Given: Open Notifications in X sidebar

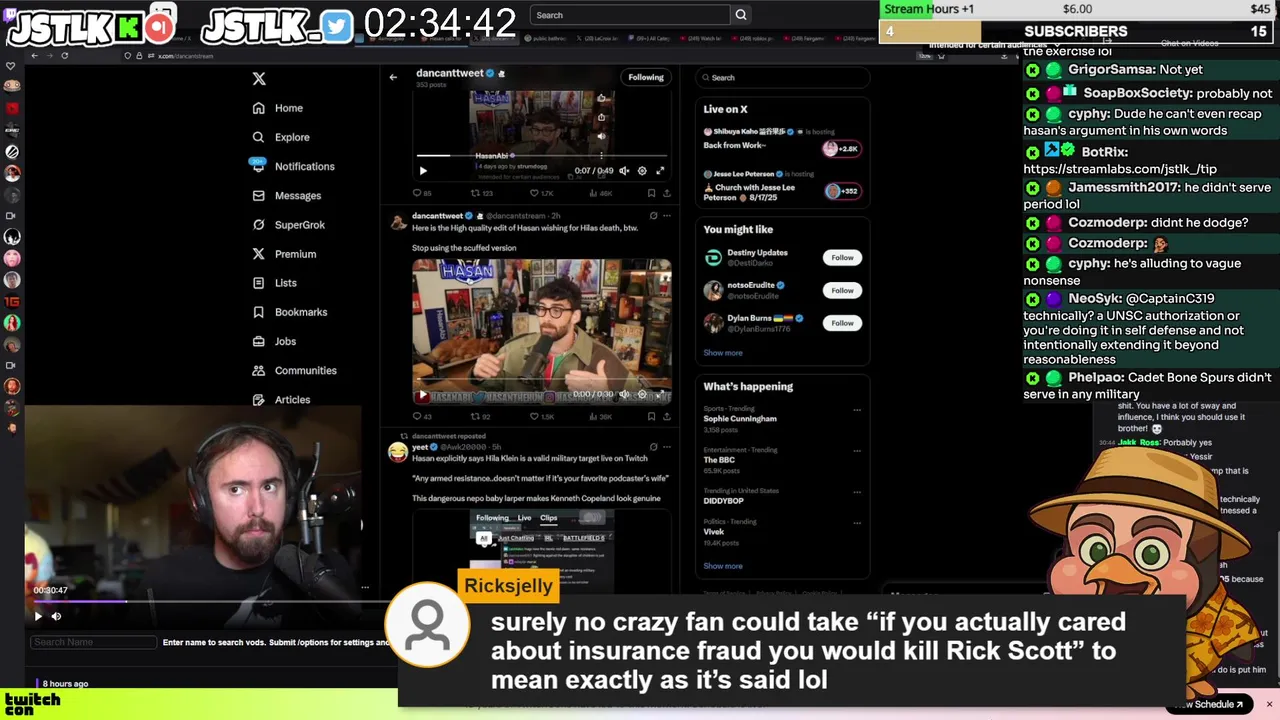Looking at the screenshot, I should point(293,166).
